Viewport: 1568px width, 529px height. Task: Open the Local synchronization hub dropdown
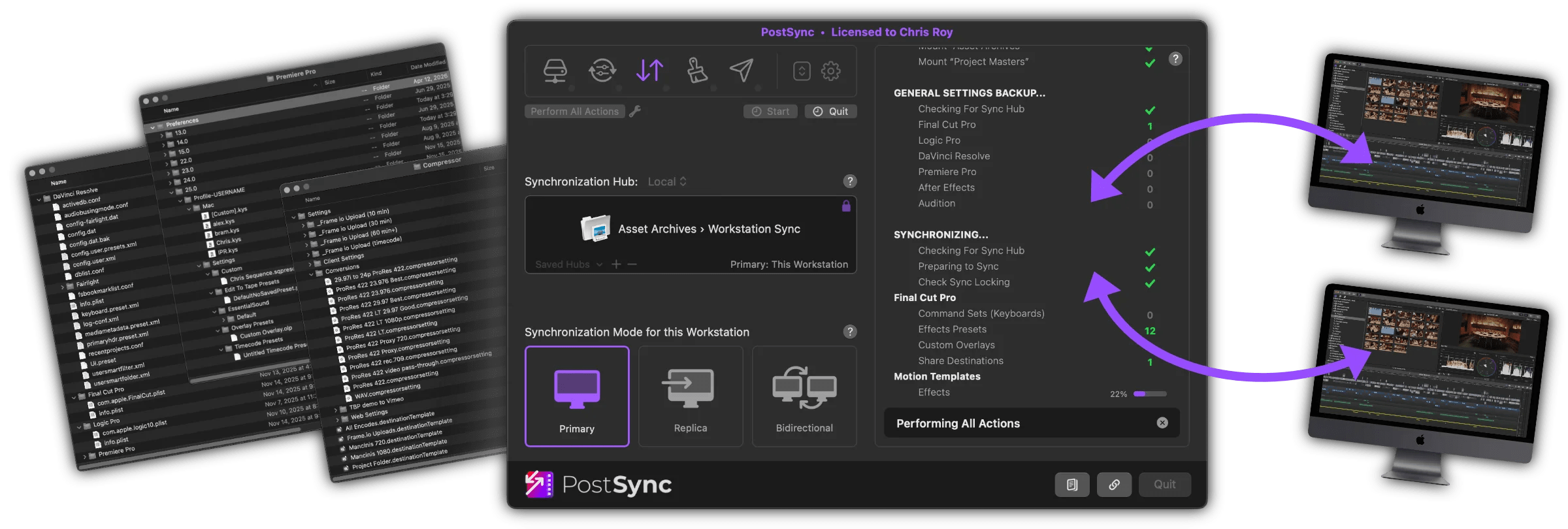[x=667, y=182]
